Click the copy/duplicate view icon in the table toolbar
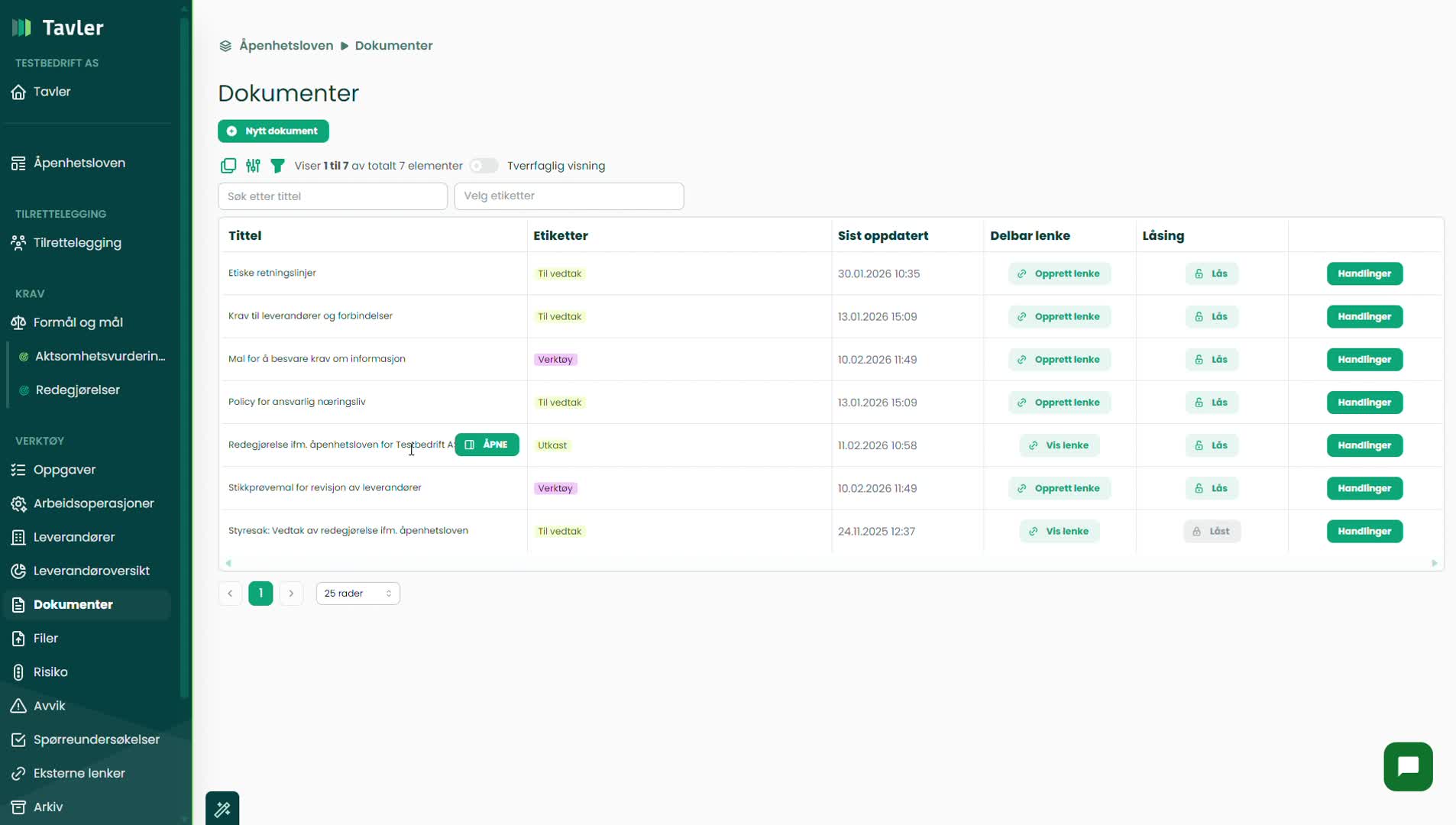This screenshot has width=1456, height=825. coord(228,166)
